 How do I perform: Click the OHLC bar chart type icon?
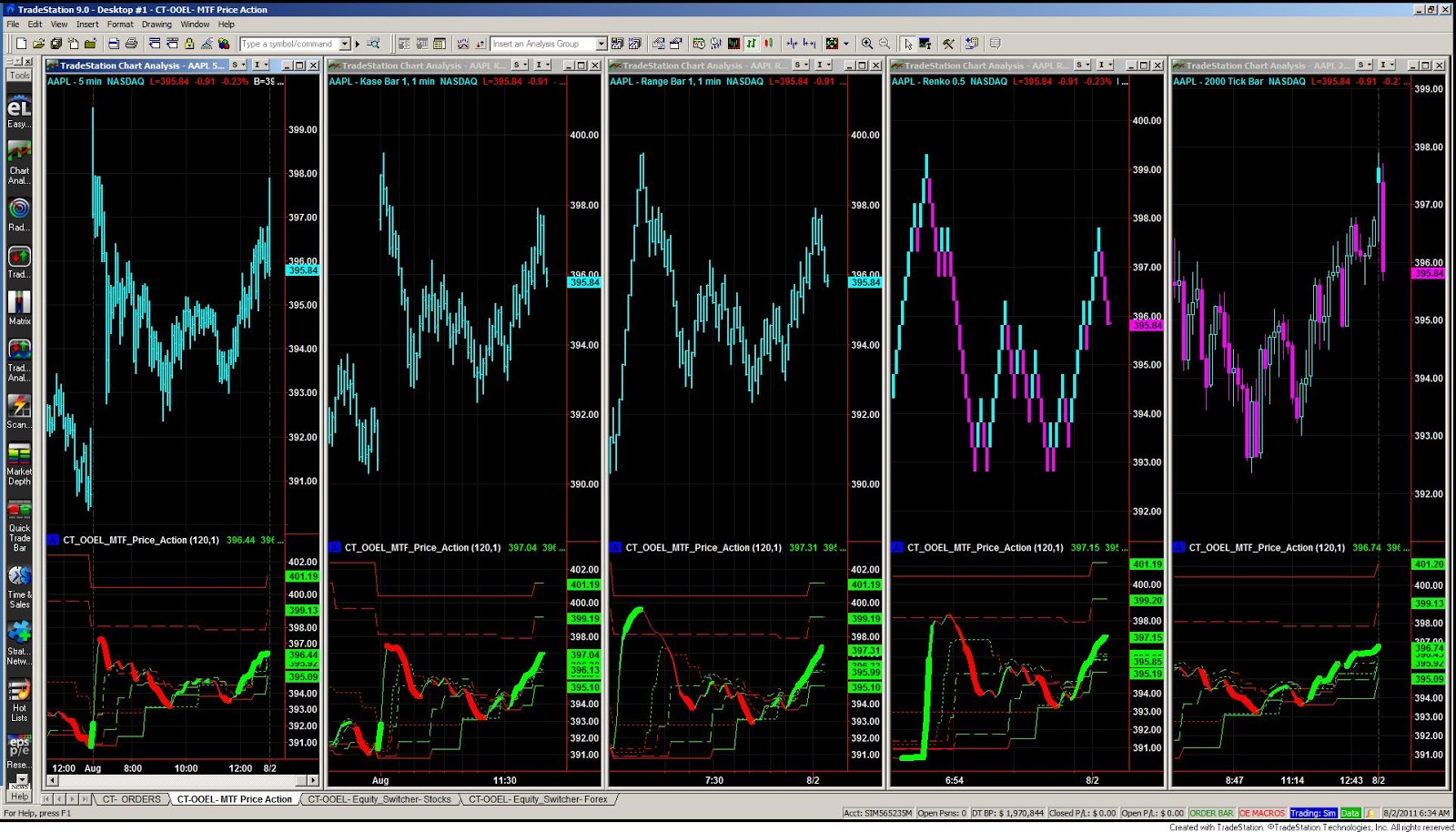point(752,44)
